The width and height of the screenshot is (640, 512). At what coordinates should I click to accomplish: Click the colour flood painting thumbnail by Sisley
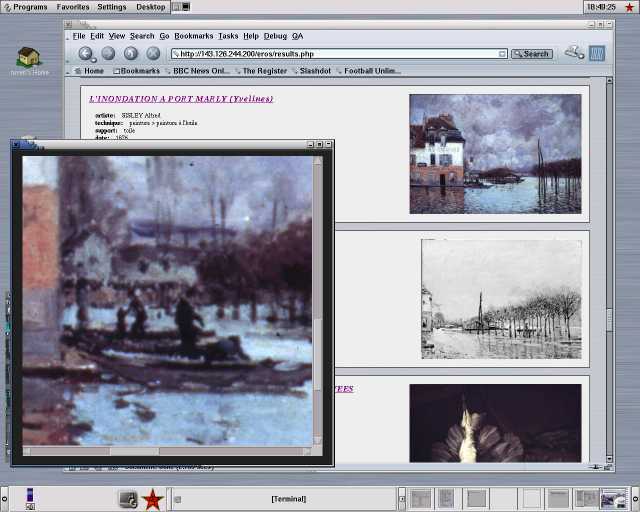[x=495, y=154]
